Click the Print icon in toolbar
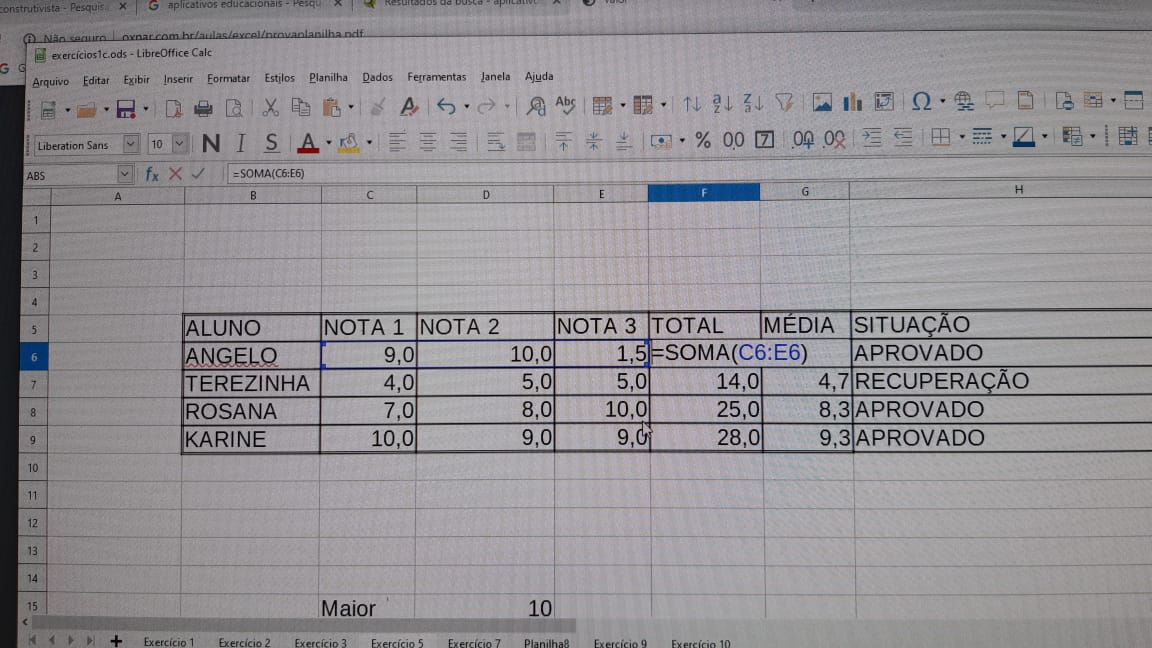 (x=203, y=109)
